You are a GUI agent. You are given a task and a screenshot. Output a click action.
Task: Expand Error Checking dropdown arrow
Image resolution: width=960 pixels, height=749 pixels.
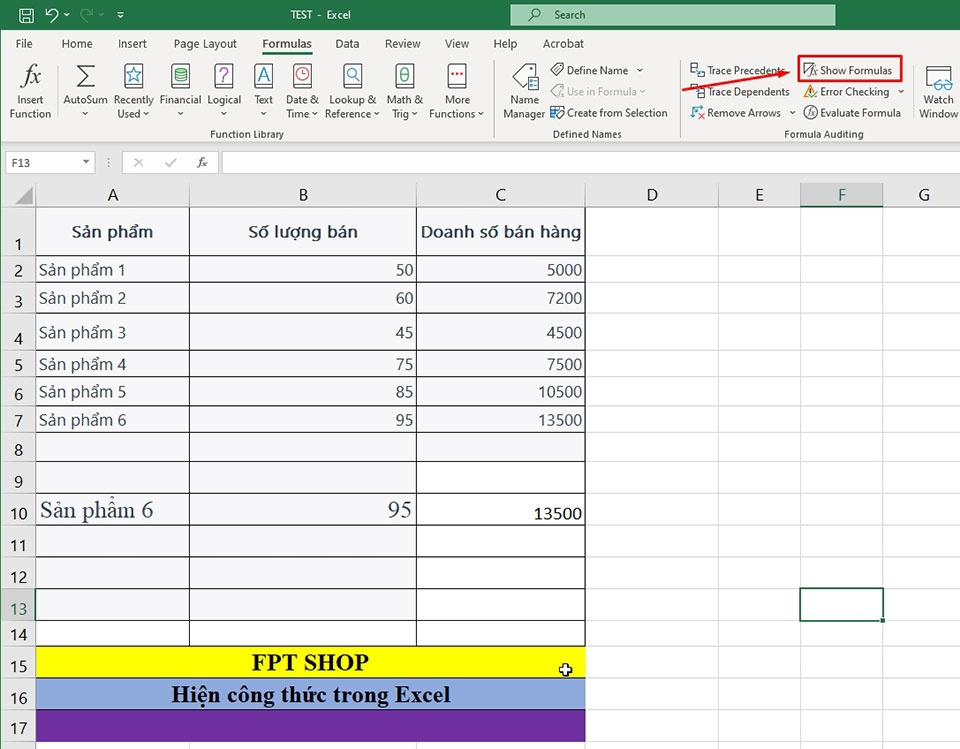click(x=901, y=91)
